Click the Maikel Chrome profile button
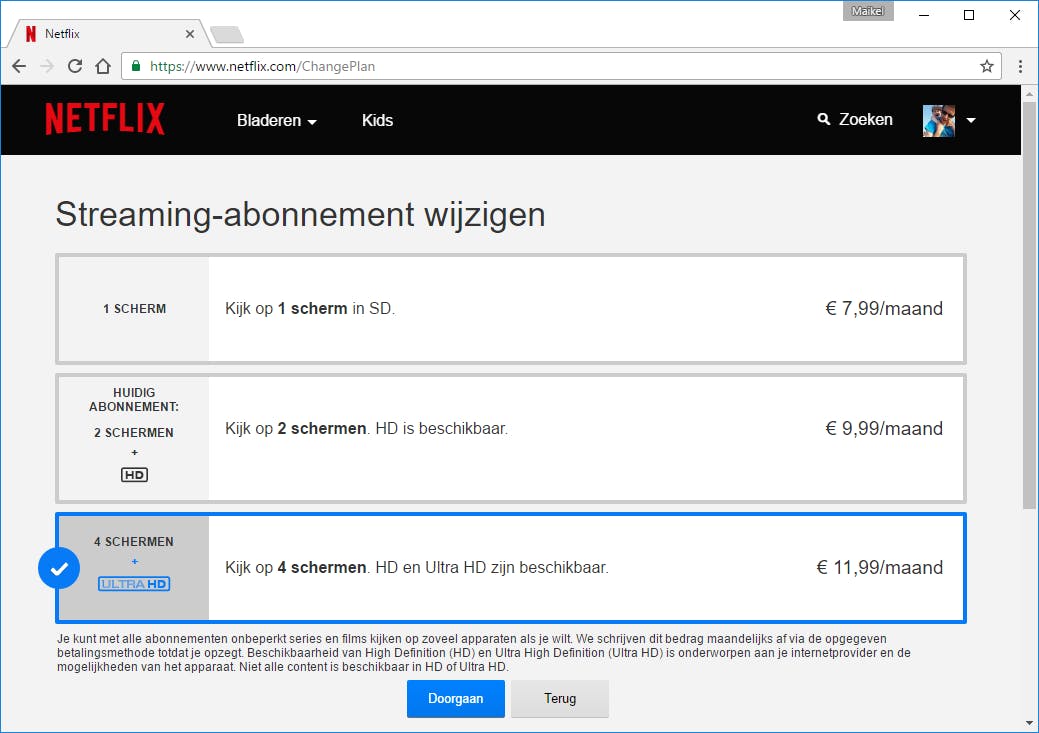1039x733 pixels. pos(868,11)
